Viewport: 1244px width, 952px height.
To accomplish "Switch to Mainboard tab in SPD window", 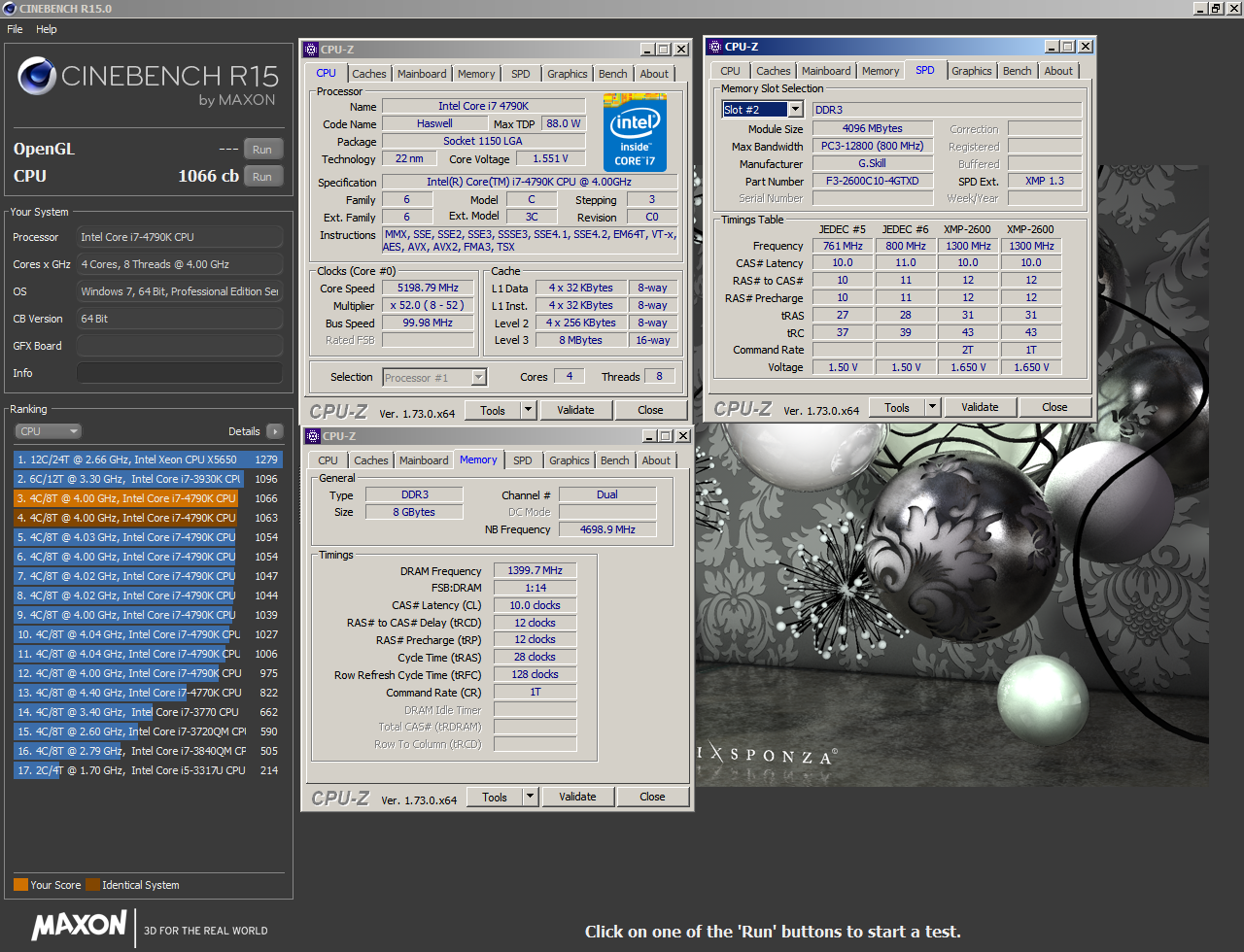I will [826, 71].
